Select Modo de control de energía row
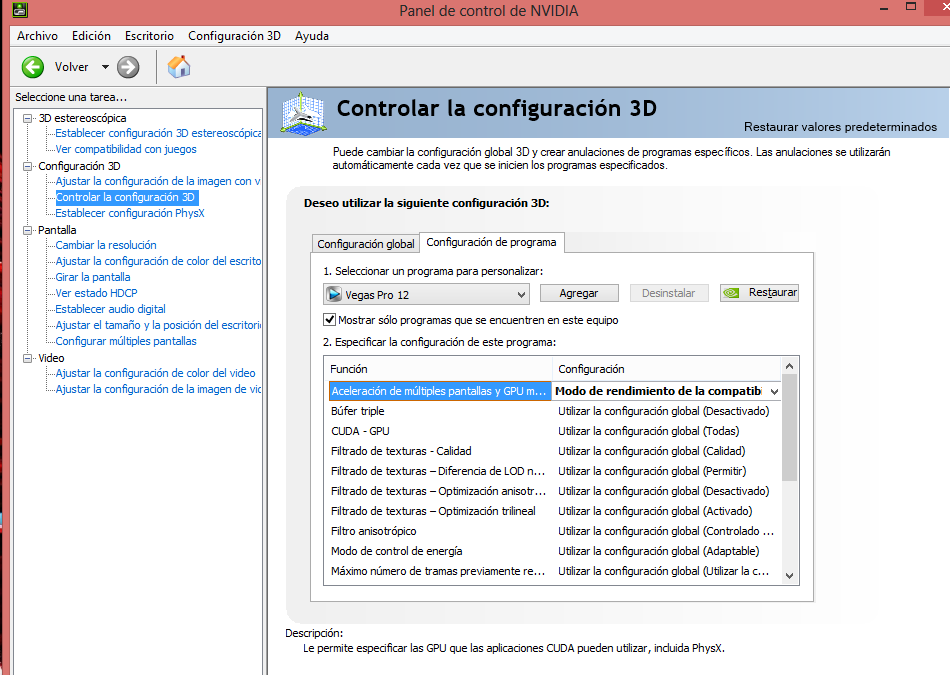The height and width of the screenshot is (675, 950). (554, 551)
